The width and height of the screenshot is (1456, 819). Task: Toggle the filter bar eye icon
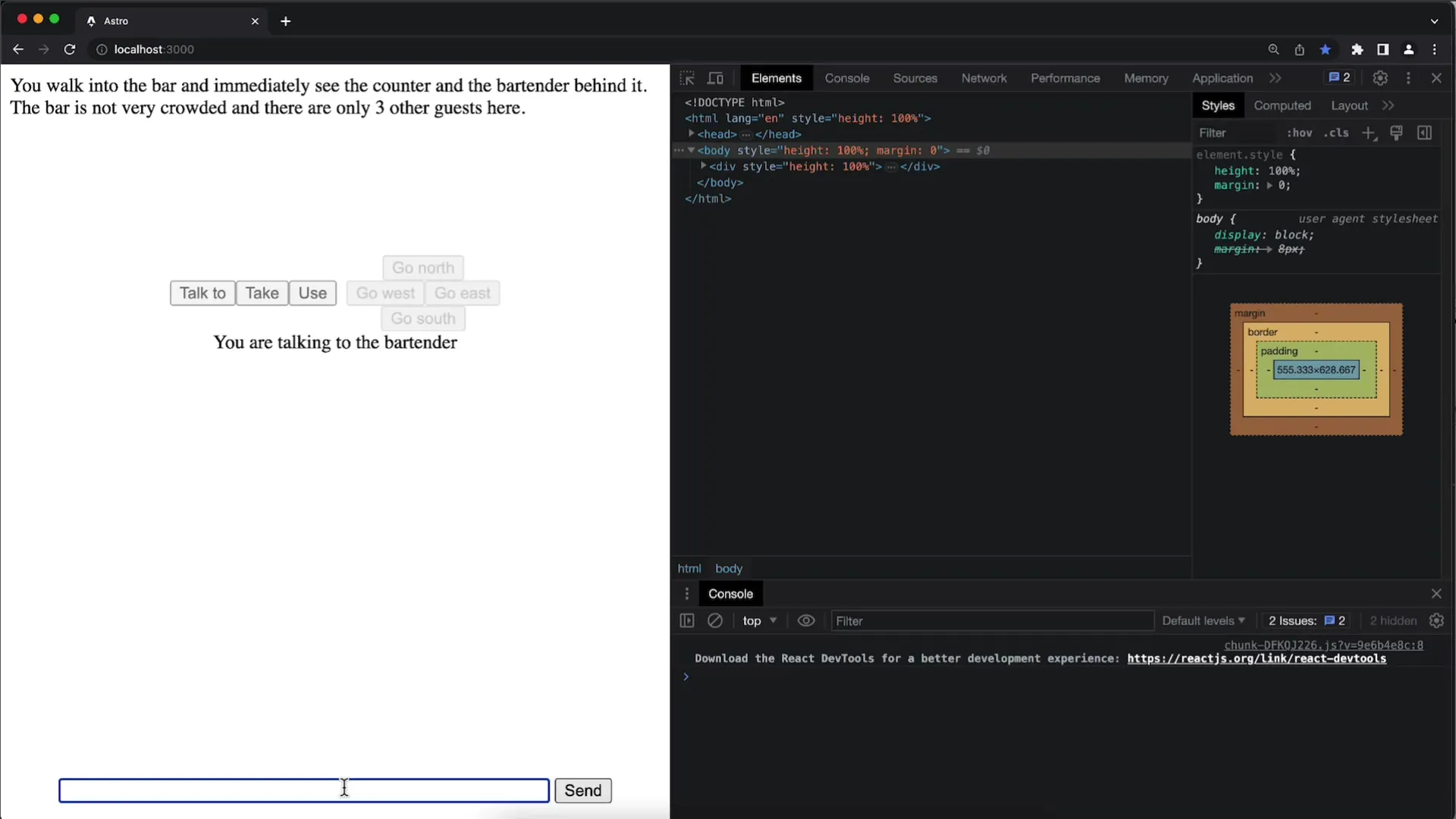[x=806, y=620]
